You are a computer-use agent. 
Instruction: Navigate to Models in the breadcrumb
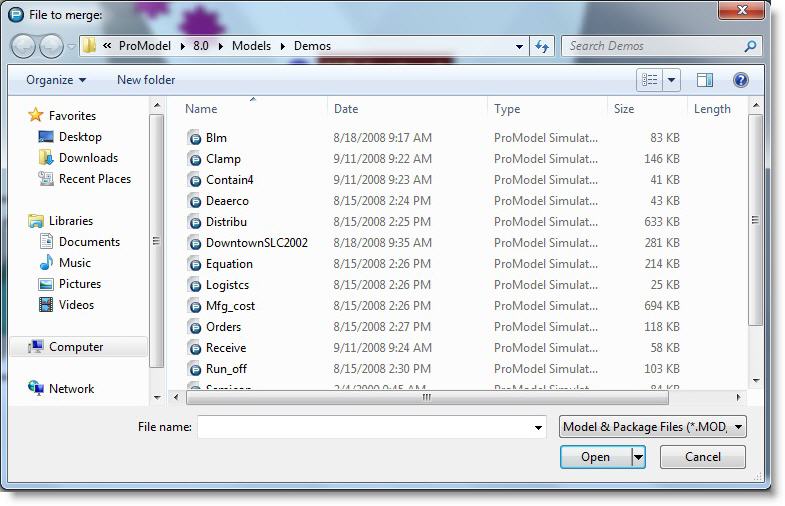point(251,46)
